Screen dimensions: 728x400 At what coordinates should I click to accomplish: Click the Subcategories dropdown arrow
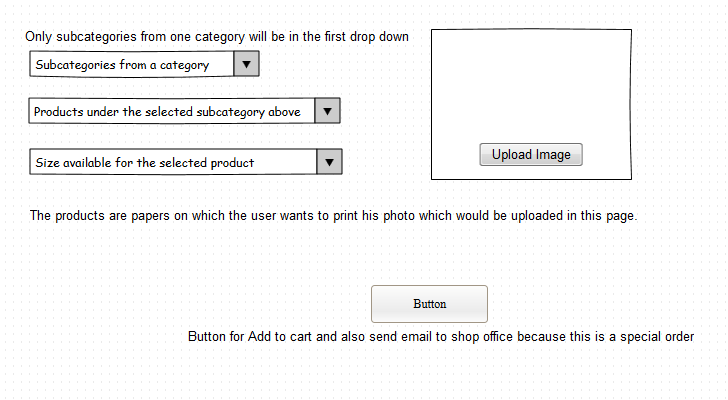(x=246, y=65)
